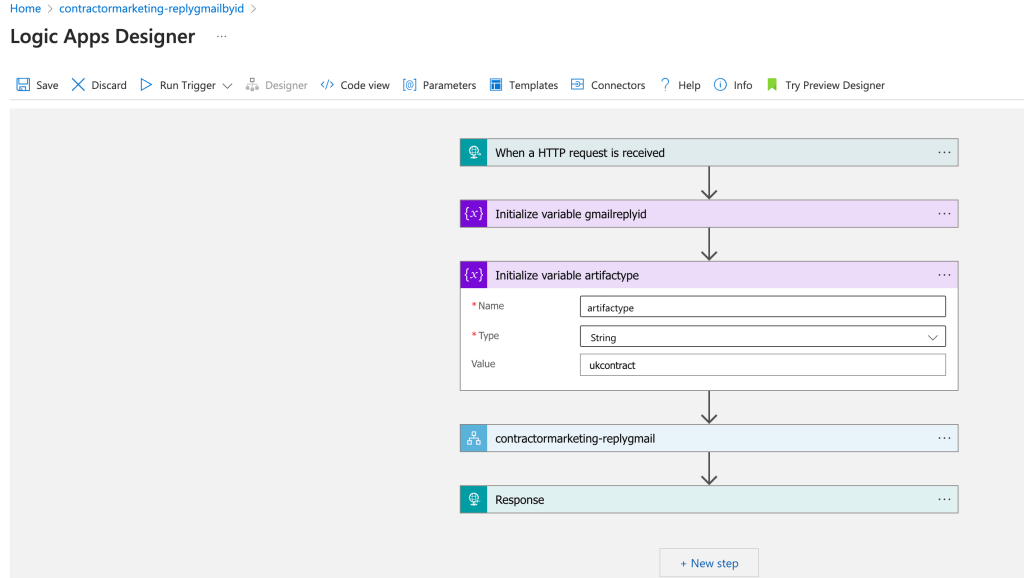Expand the When a HTTP request is received step

coord(709,152)
